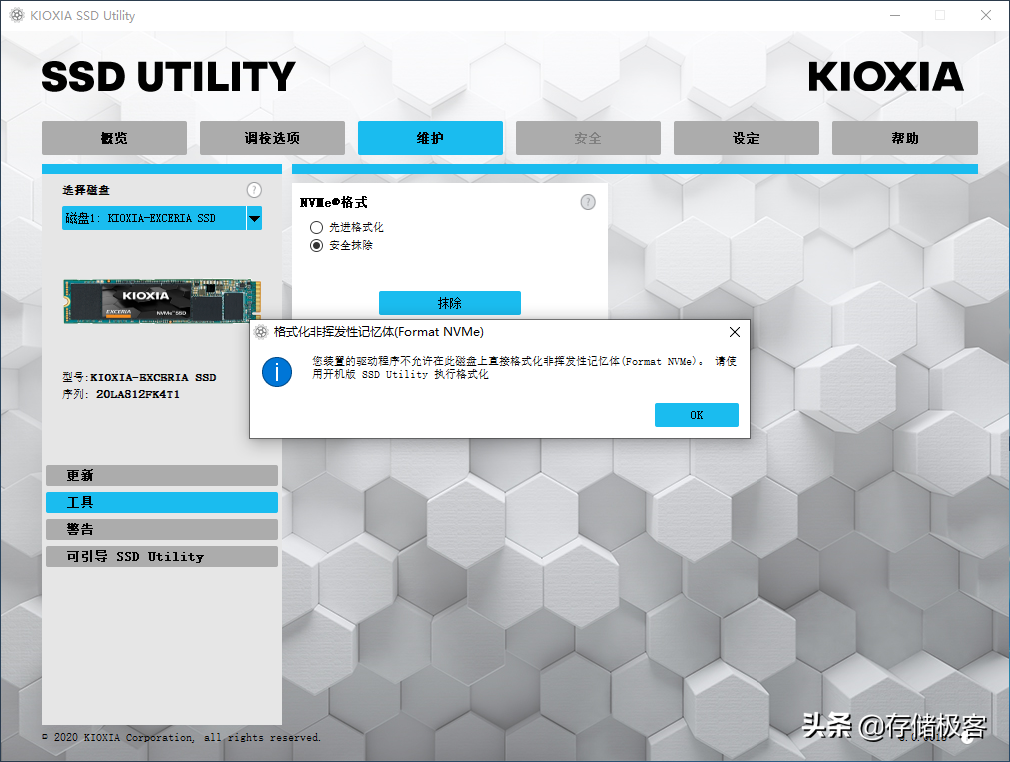Click the NVMe格式 heading
The image size is (1010, 762).
pyautogui.click(x=333, y=202)
